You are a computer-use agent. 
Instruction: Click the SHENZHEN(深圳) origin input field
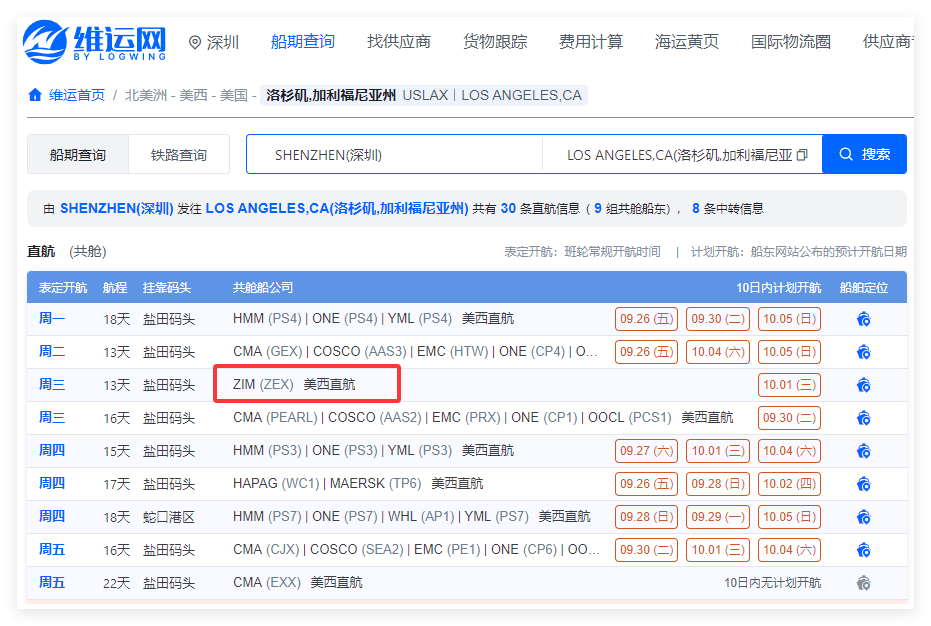pyautogui.click(x=394, y=154)
